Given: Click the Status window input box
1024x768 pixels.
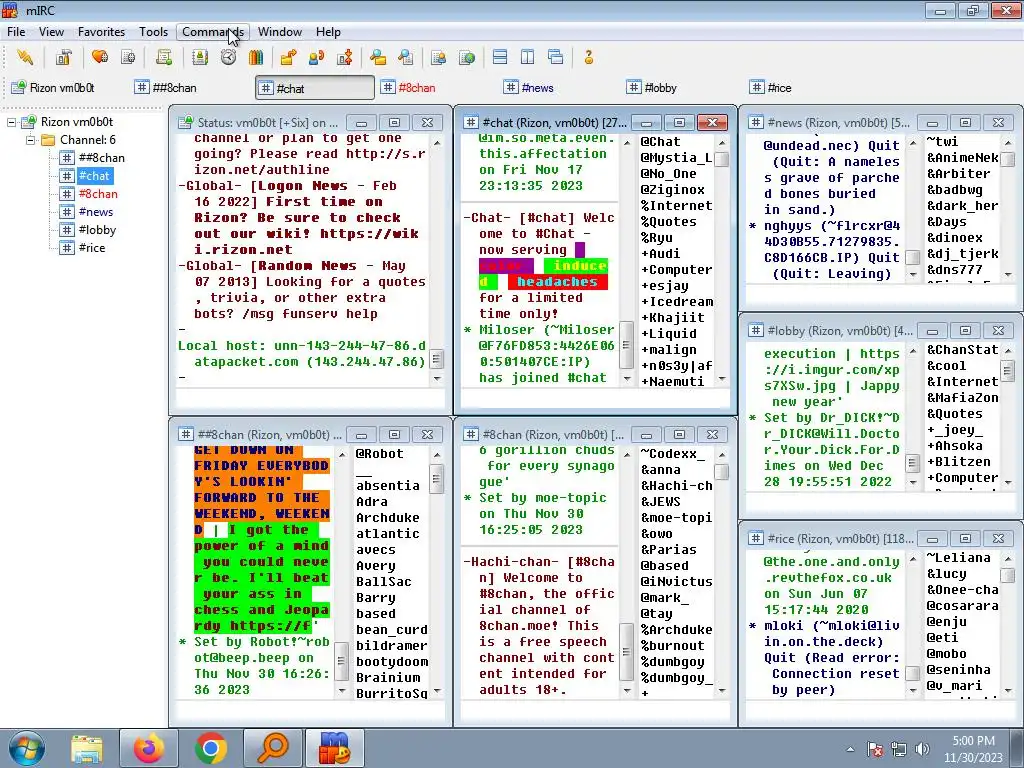Looking at the screenshot, I should click(x=310, y=398).
